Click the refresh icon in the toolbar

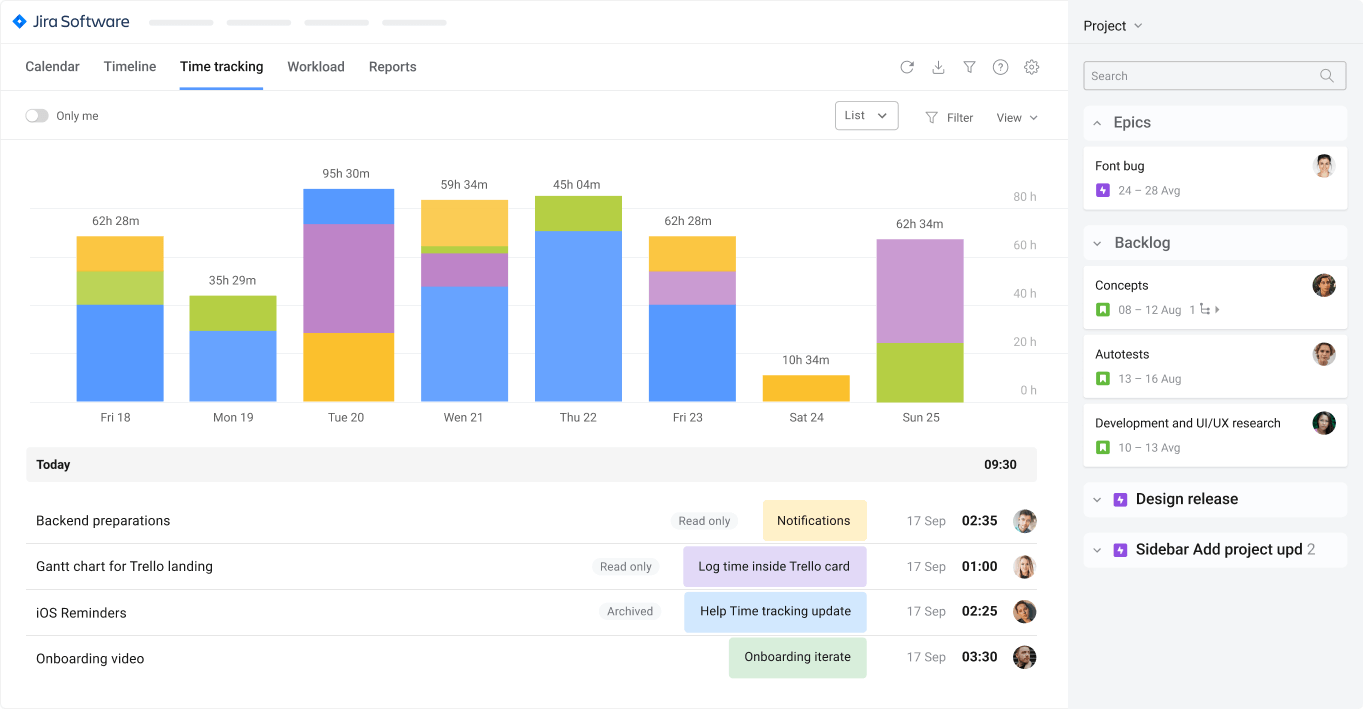pos(907,67)
